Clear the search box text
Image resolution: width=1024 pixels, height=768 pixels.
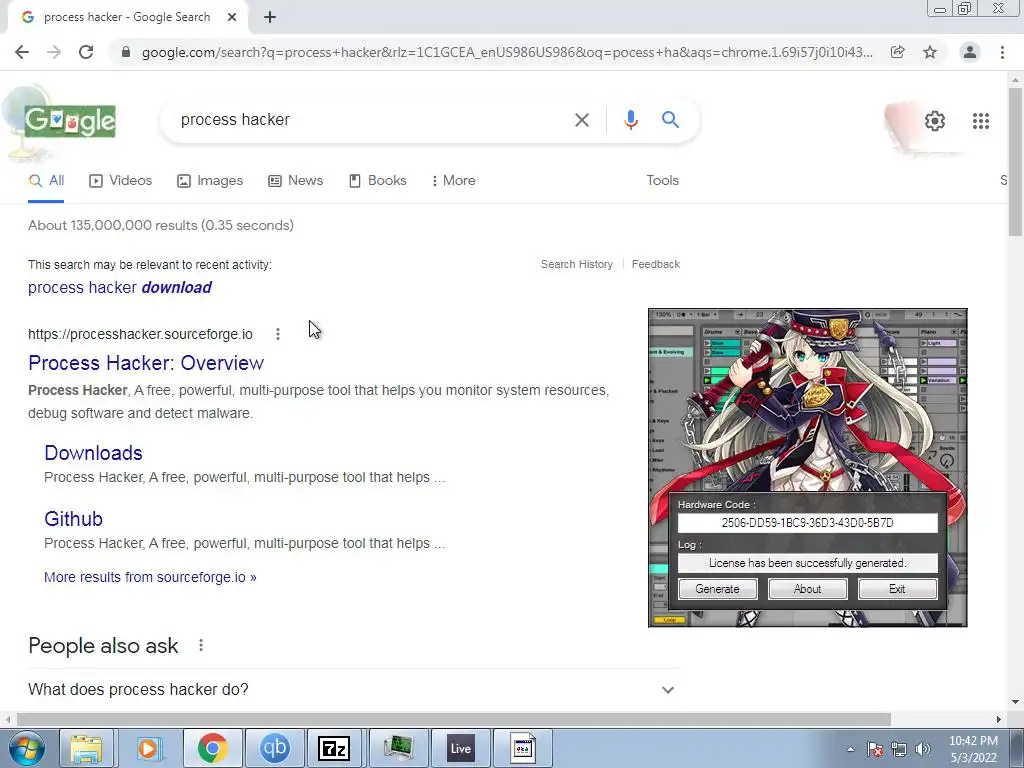click(581, 120)
